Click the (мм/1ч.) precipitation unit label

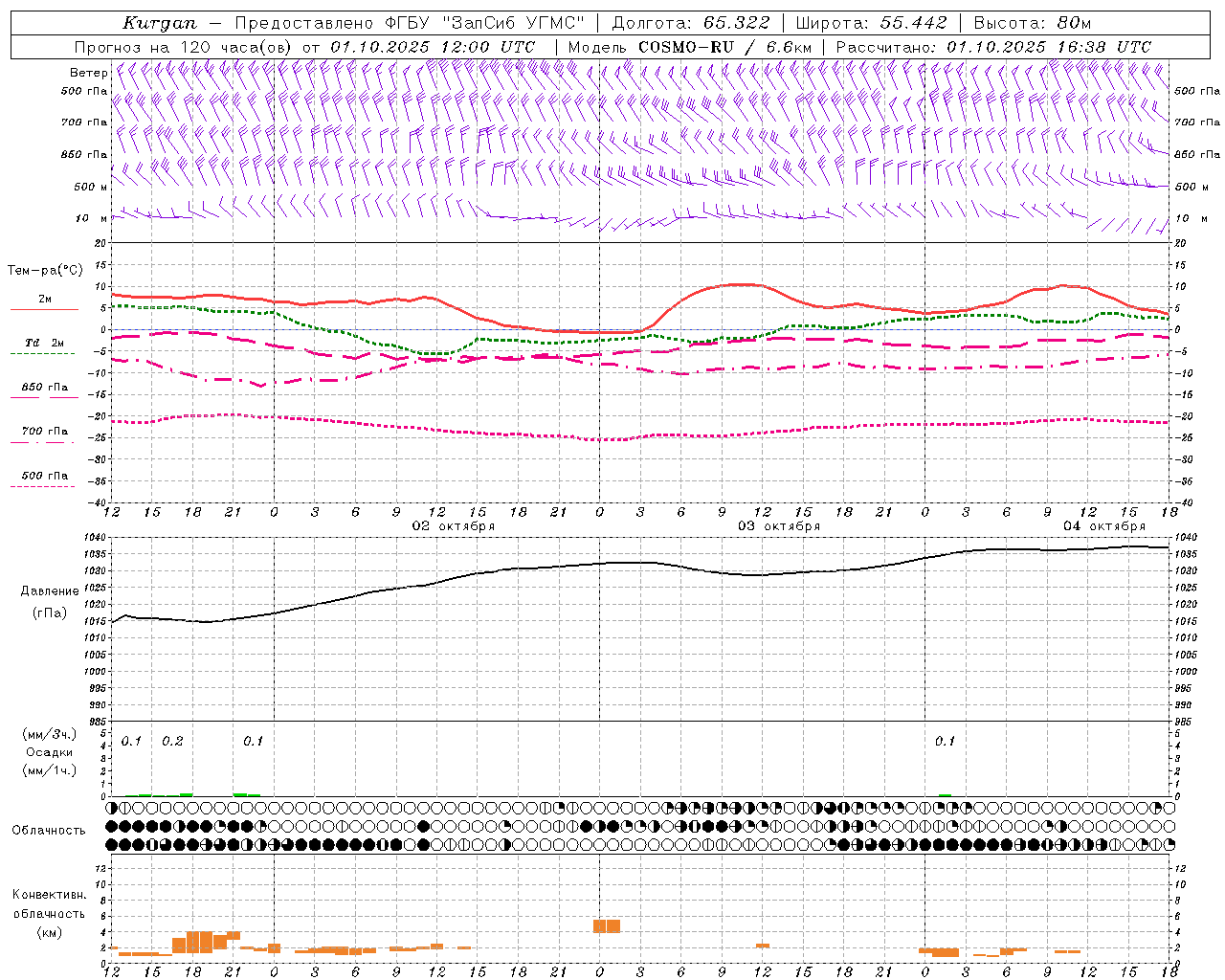50,770
